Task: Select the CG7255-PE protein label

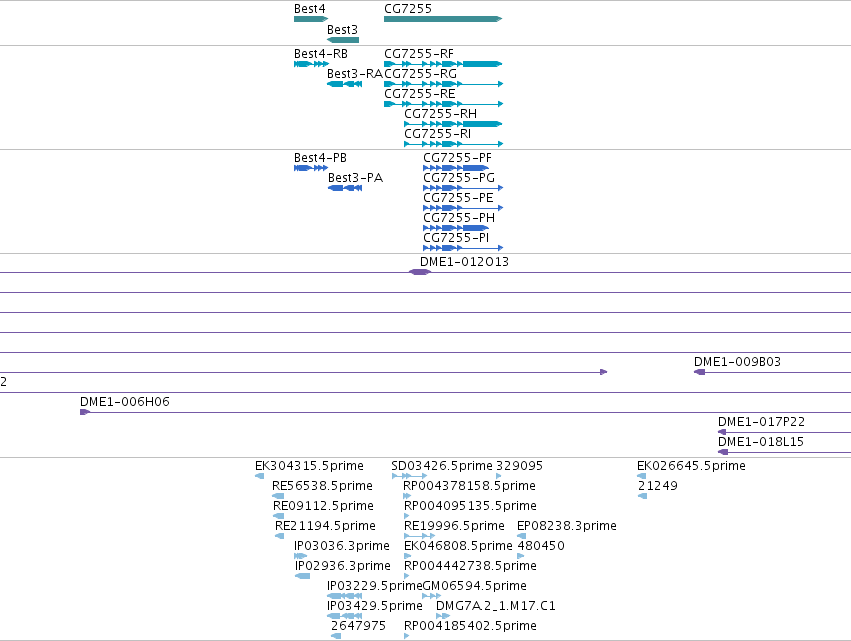Action: pyautogui.click(x=459, y=198)
